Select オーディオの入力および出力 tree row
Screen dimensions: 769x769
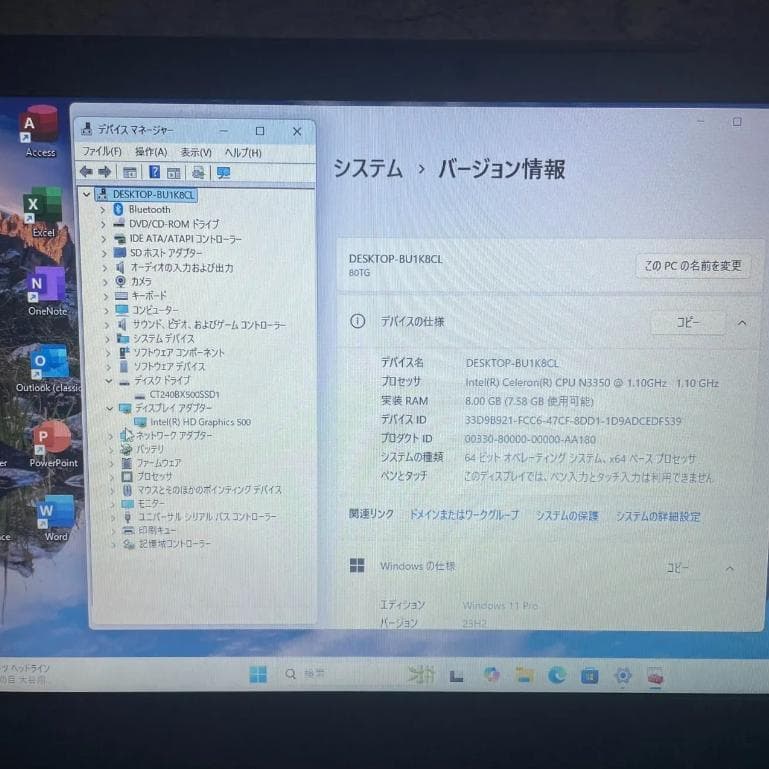[181, 267]
